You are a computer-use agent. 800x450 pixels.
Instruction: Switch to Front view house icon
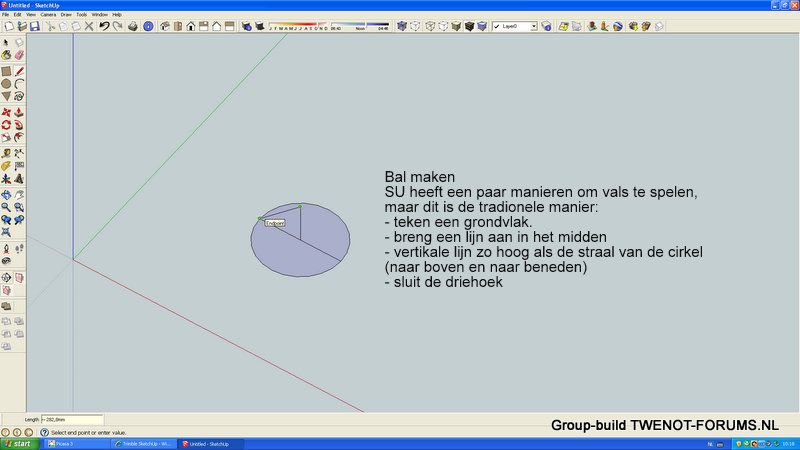pos(191,26)
